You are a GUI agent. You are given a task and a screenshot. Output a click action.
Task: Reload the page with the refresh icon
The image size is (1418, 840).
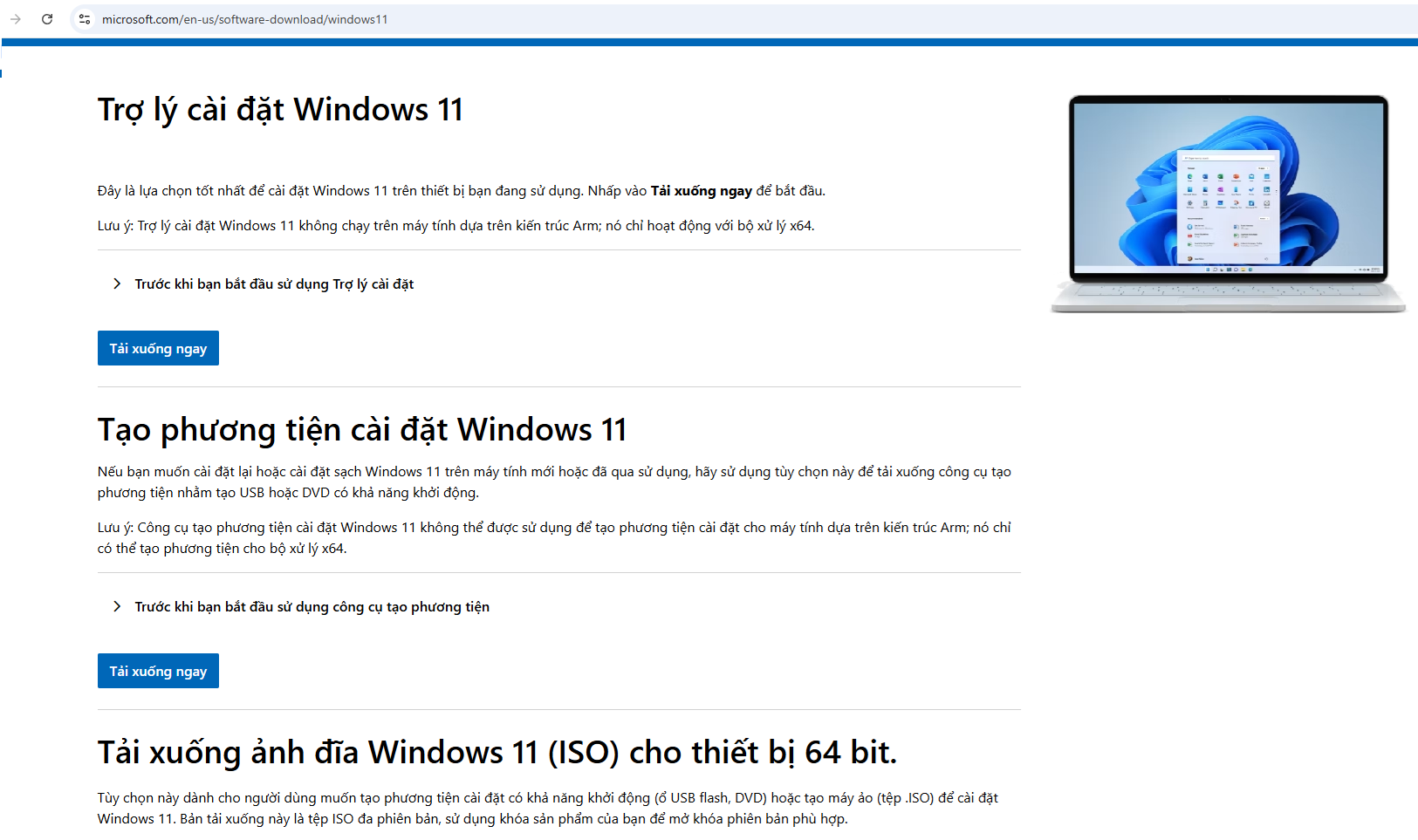[x=47, y=19]
